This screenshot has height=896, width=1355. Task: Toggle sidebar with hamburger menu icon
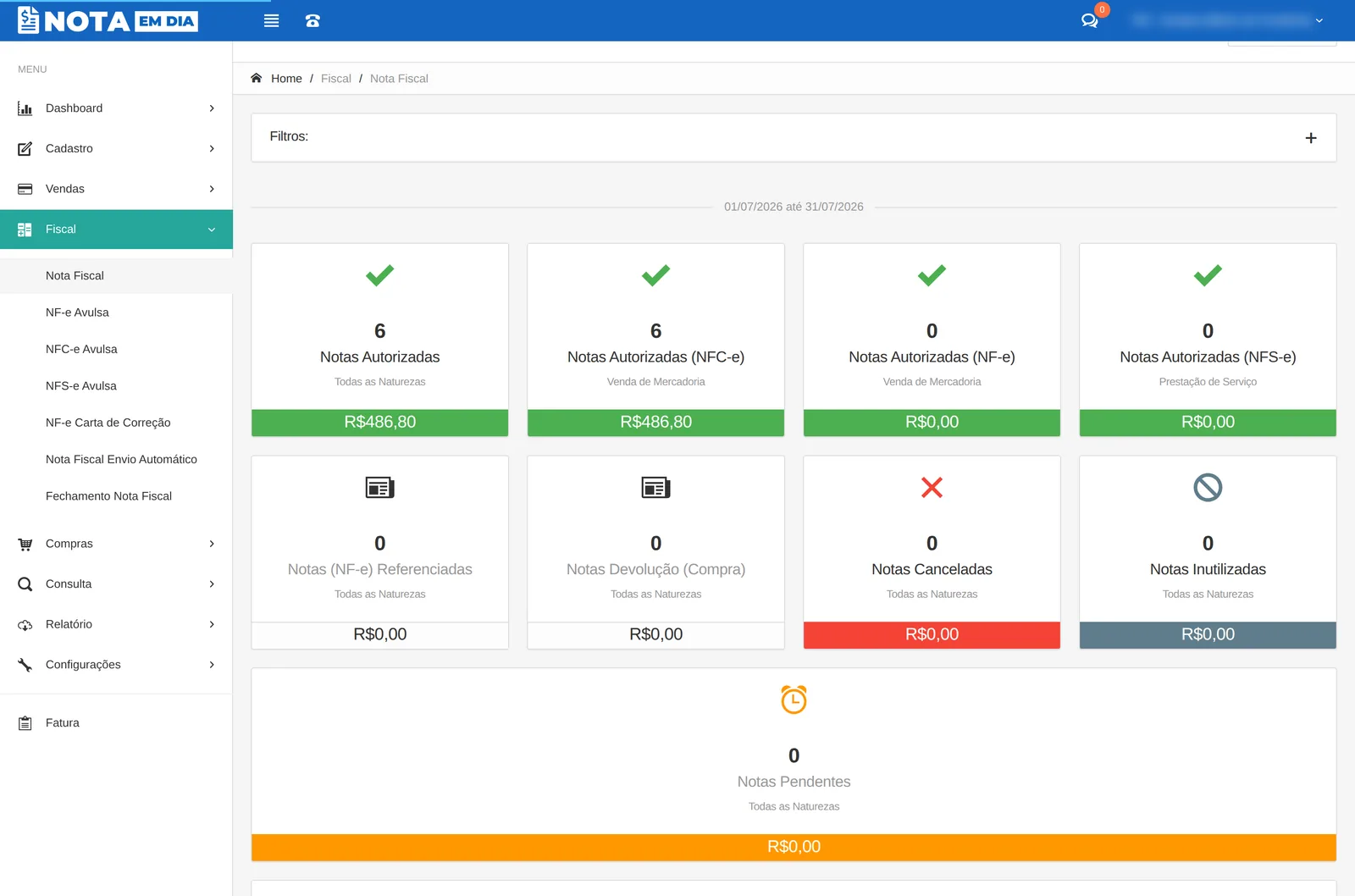(271, 21)
